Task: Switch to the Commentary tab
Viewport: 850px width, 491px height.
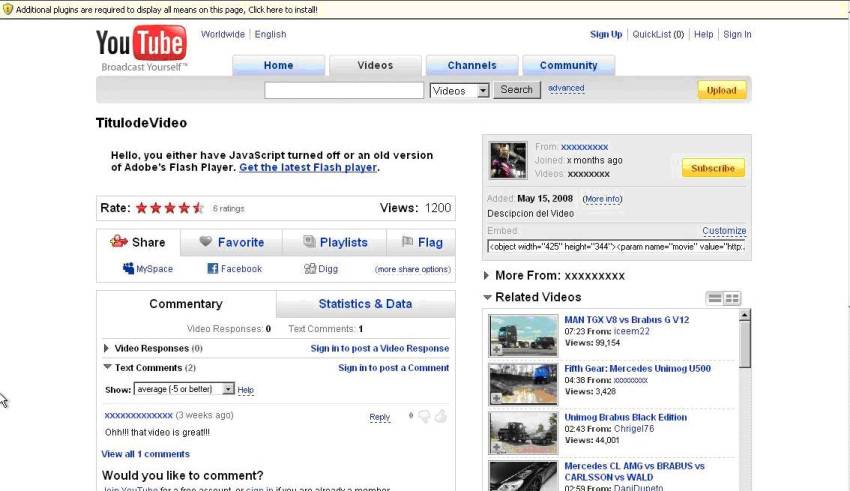Action: [x=186, y=304]
